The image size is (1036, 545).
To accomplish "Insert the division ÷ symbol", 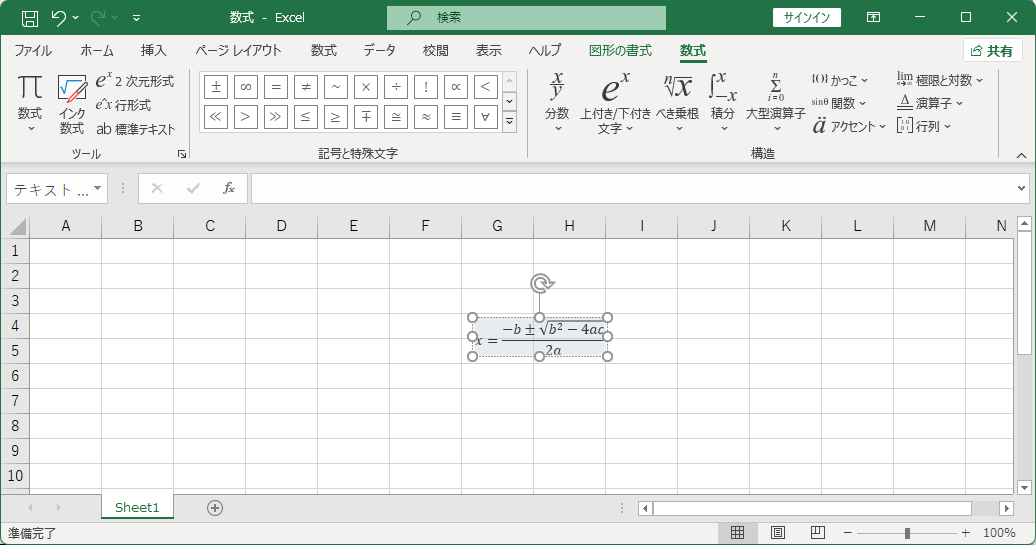I will click(x=396, y=87).
